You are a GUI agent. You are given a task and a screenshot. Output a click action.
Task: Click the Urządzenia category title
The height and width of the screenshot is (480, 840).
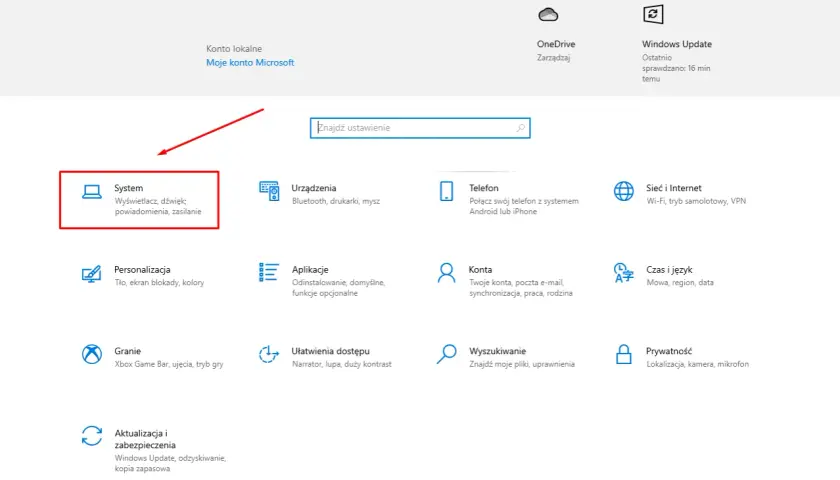coord(314,188)
